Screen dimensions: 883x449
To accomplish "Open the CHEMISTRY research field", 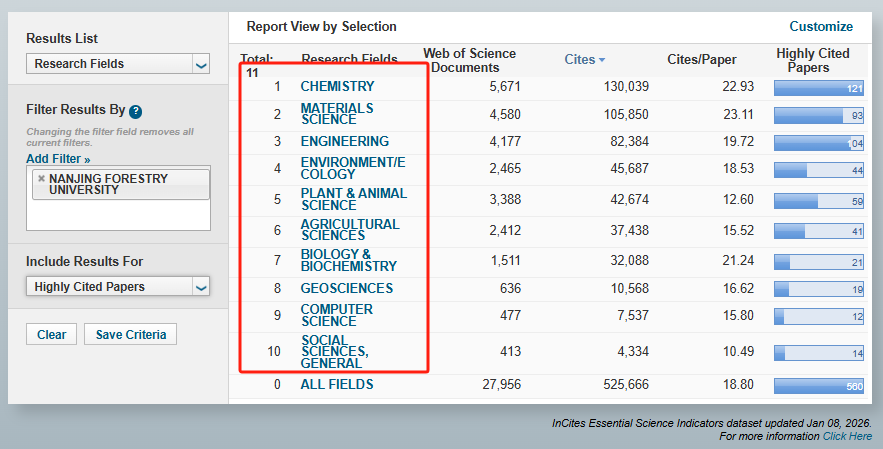I will point(337,87).
